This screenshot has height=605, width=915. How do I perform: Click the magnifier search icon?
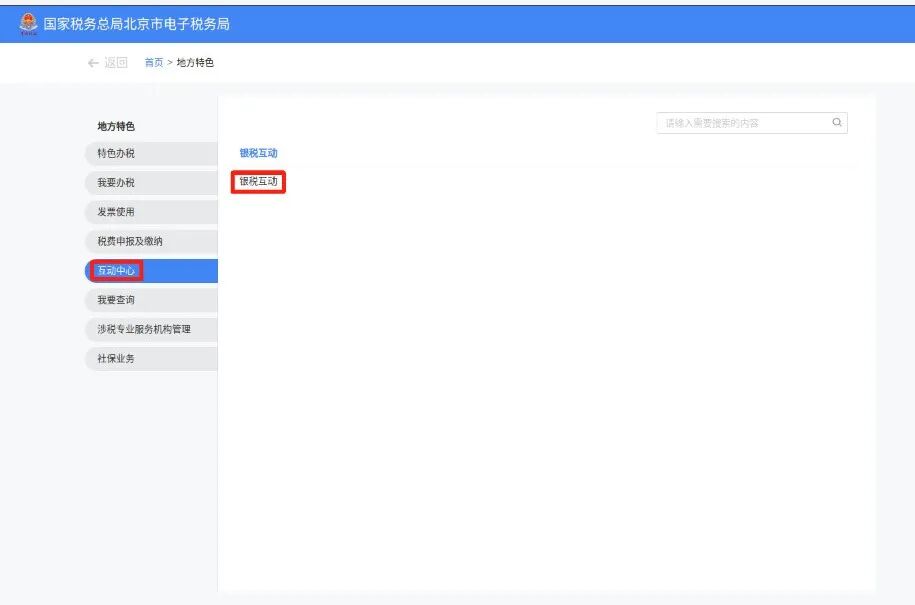click(835, 121)
